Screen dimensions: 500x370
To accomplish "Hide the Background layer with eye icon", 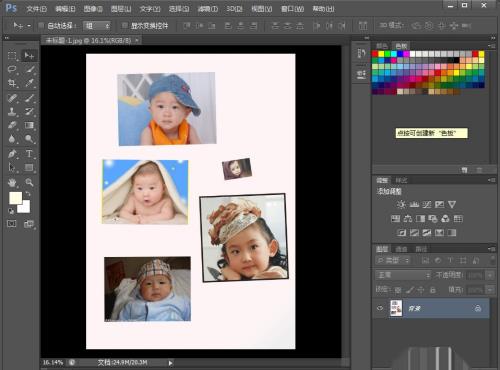I will (380, 308).
